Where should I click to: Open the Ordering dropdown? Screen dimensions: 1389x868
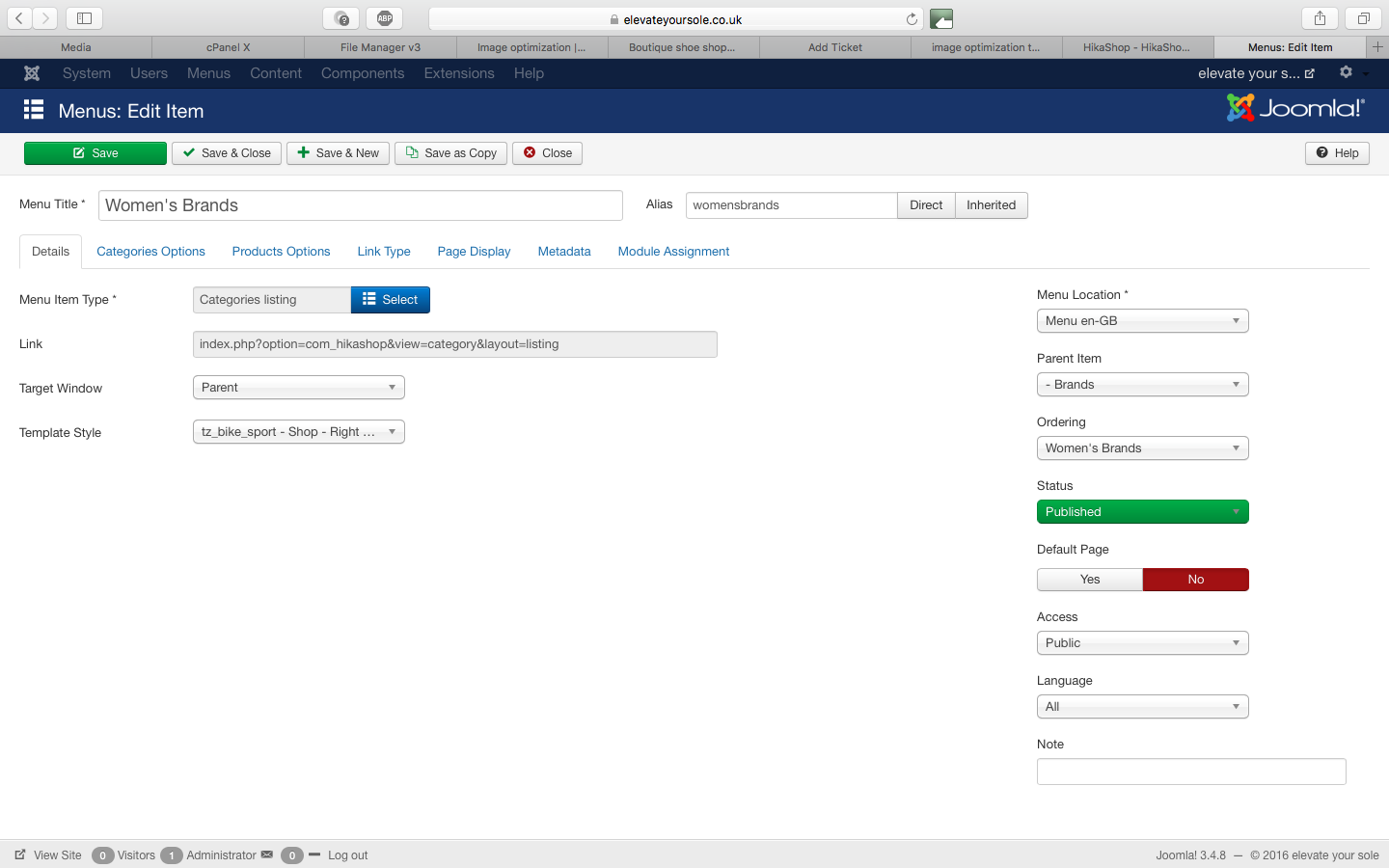coord(1143,448)
